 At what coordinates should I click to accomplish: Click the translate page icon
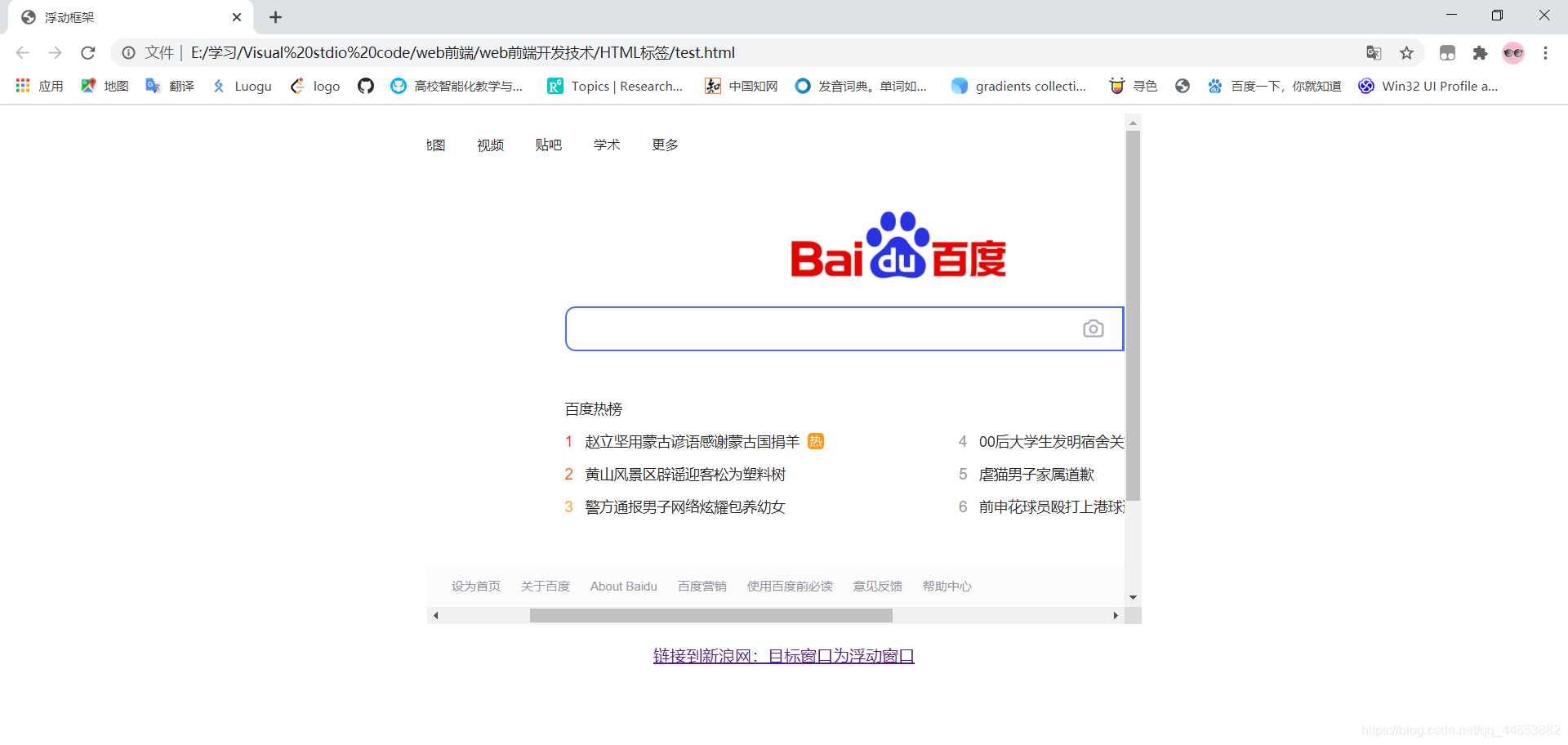[1374, 53]
